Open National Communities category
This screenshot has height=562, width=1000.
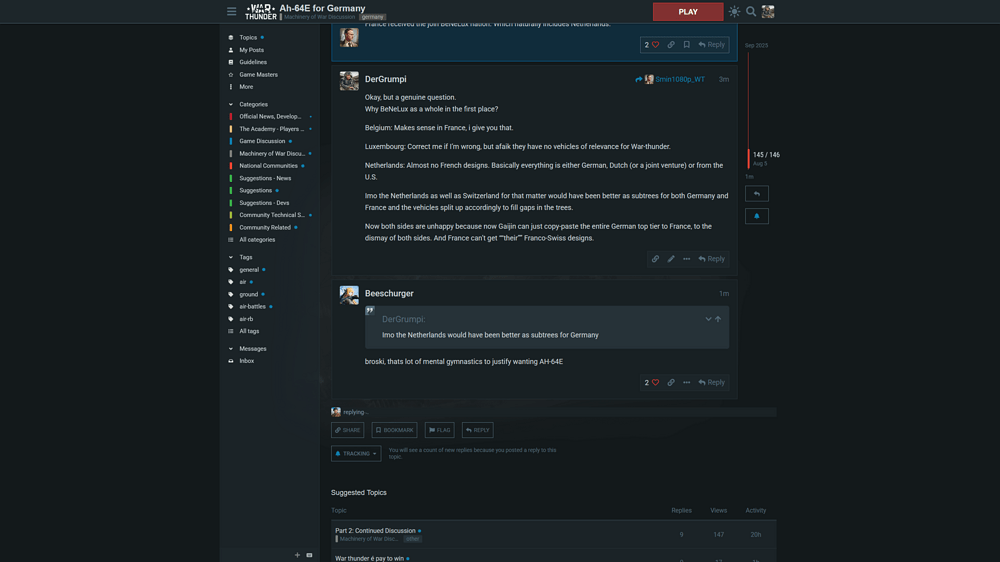tap(268, 166)
